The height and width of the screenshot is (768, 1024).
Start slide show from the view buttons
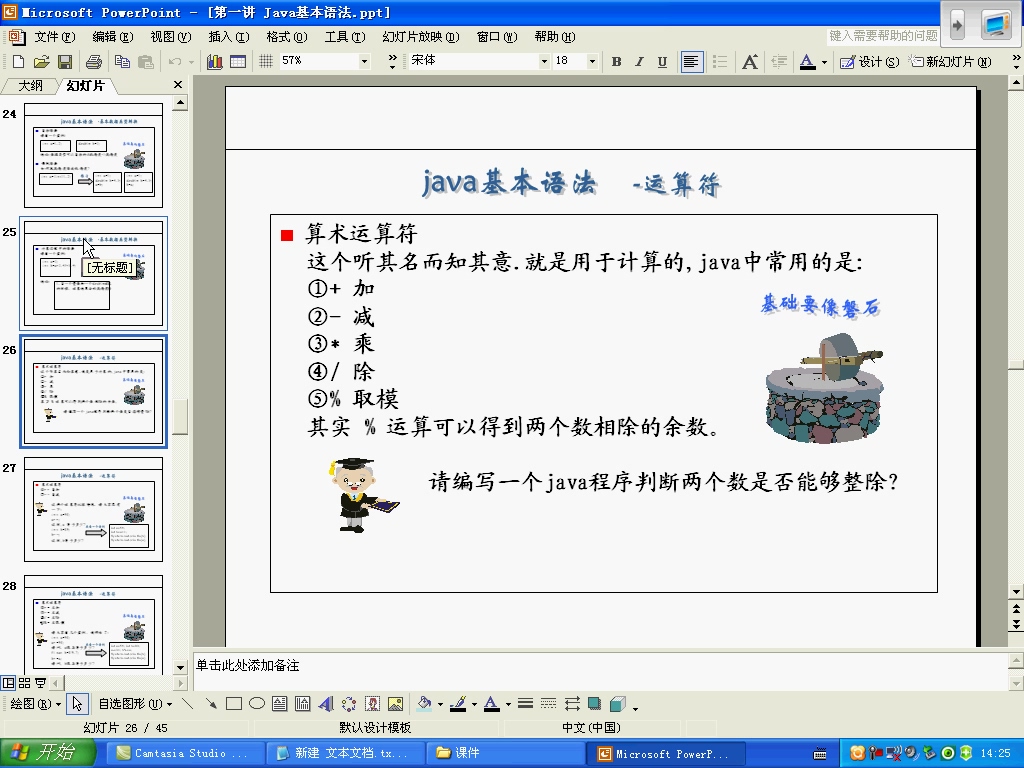[40, 683]
